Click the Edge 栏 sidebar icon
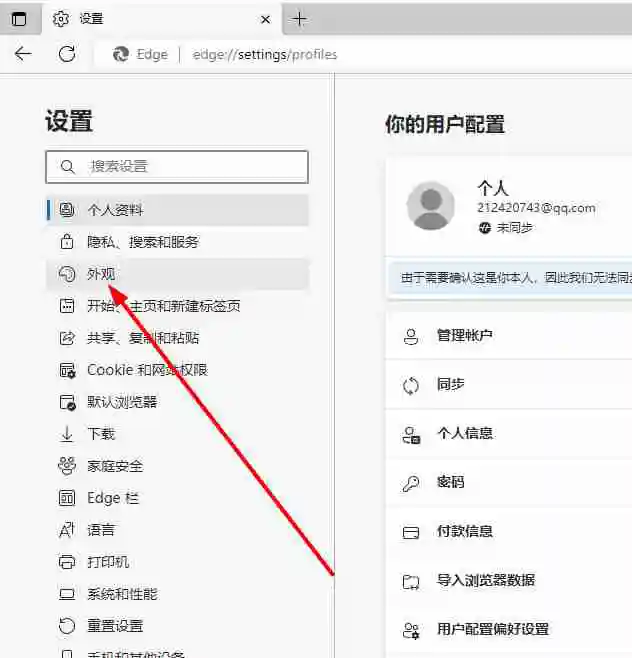This screenshot has width=632, height=658. tap(67, 498)
